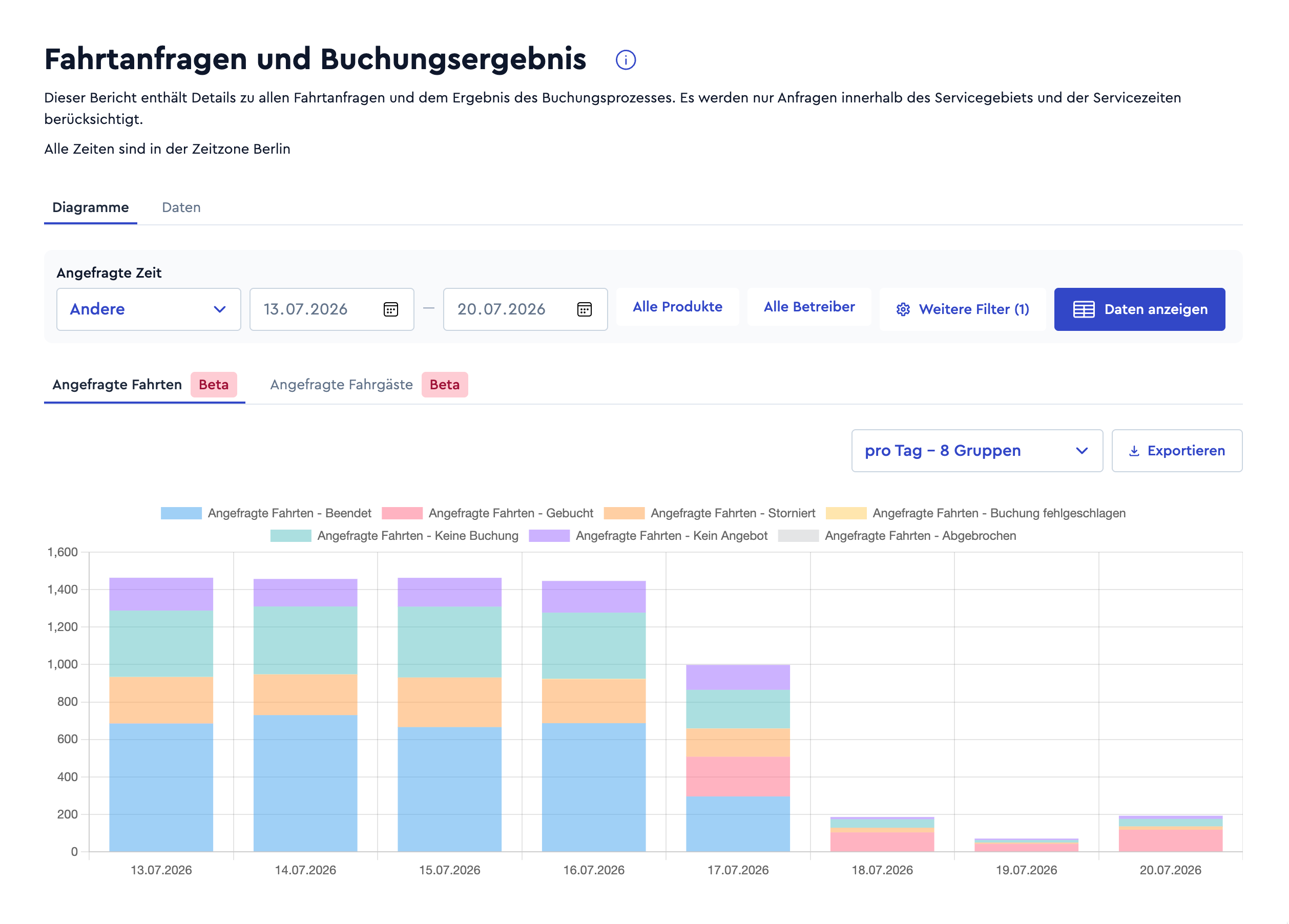The image size is (1289, 924).
Task: Click the pink Gebucht segment for 17.07.2026
Action: pos(738,776)
